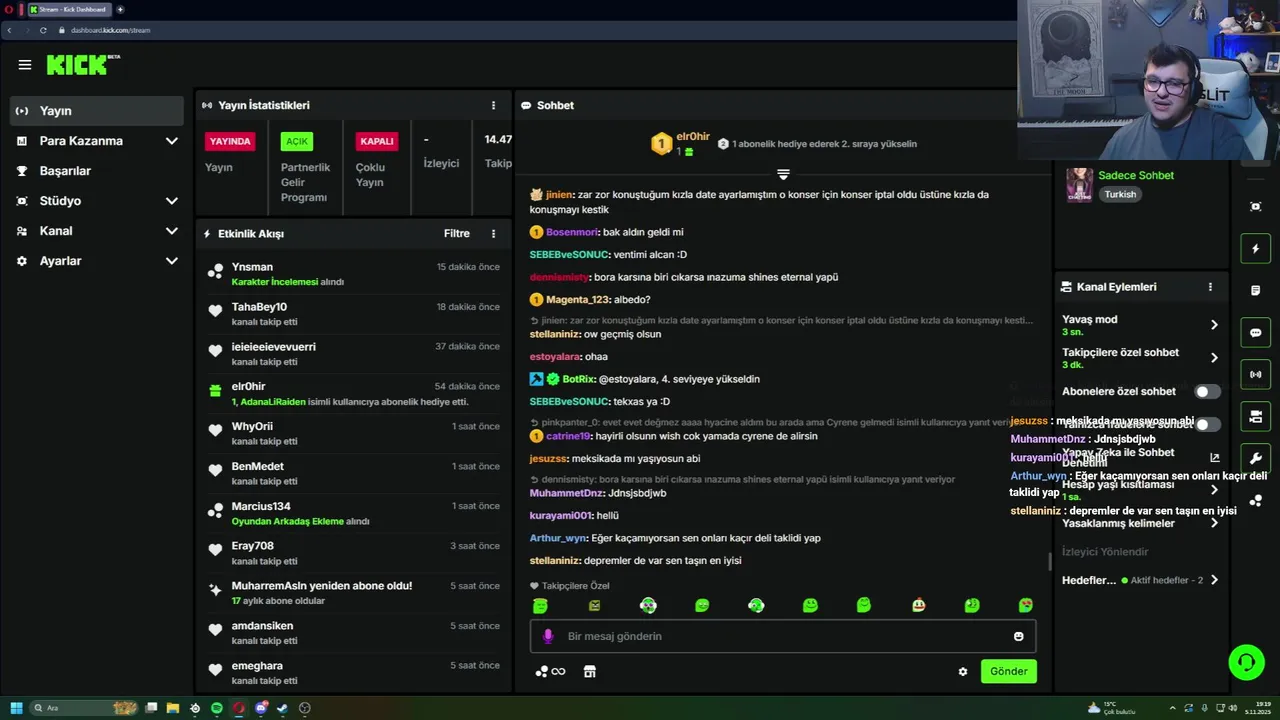This screenshot has width=1280, height=720.
Task: Expand Stüdyo sidebar section
Action: pyautogui.click(x=171, y=201)
